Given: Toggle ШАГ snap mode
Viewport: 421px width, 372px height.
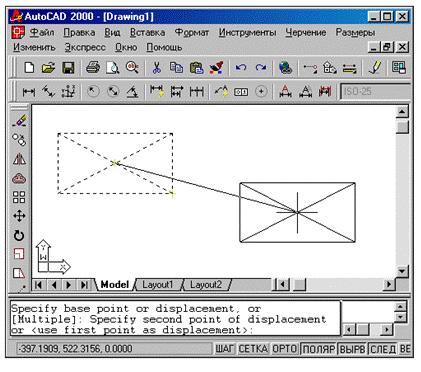Looking at the screenshot, I should pyautogui.click(x=225, y=349).
